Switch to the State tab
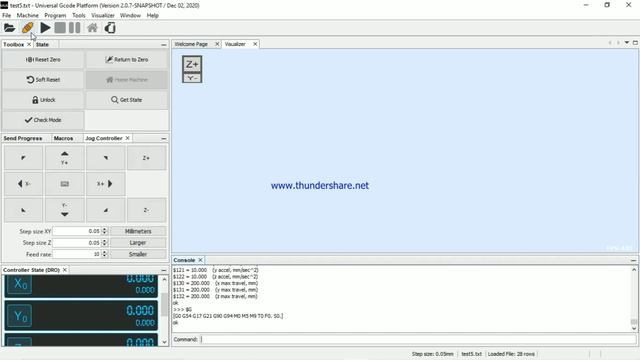This screenshot has height=360, width=640. [x=42, y=44]
